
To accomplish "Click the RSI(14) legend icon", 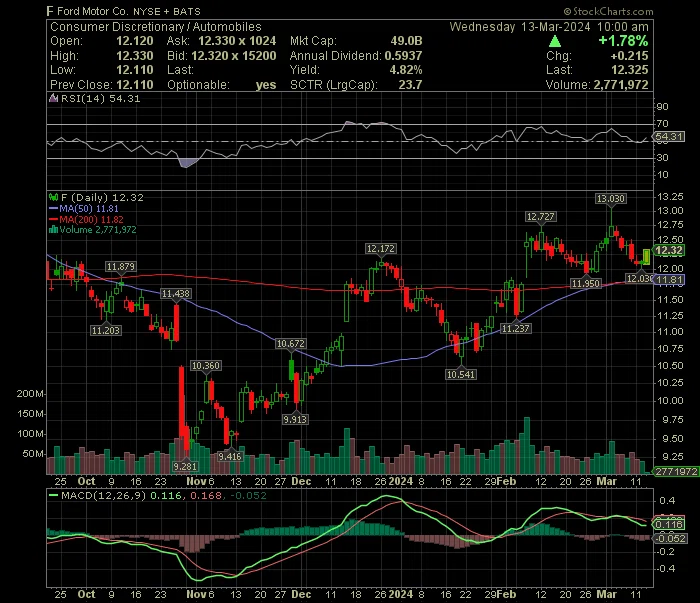I will 54,98.
